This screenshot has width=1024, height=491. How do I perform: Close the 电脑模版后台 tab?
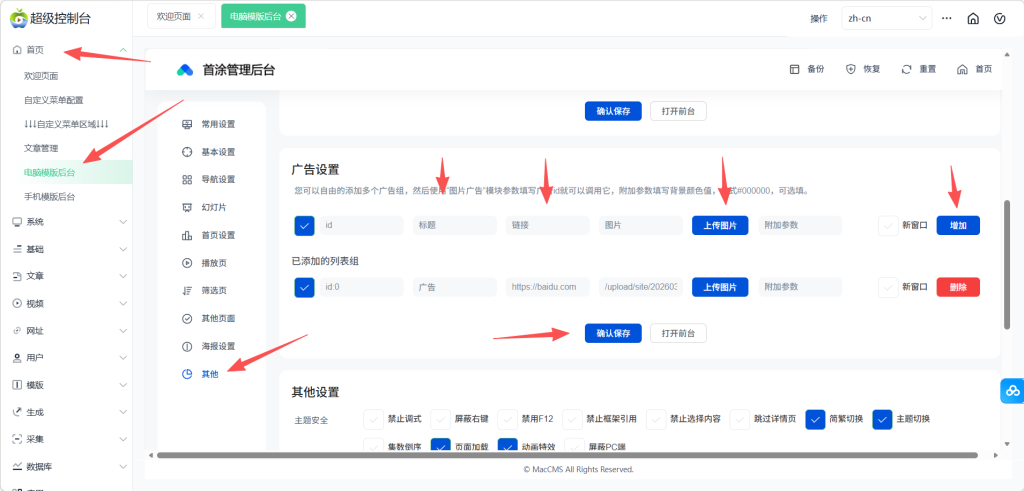pyautogui.click(x=291, y=16)
